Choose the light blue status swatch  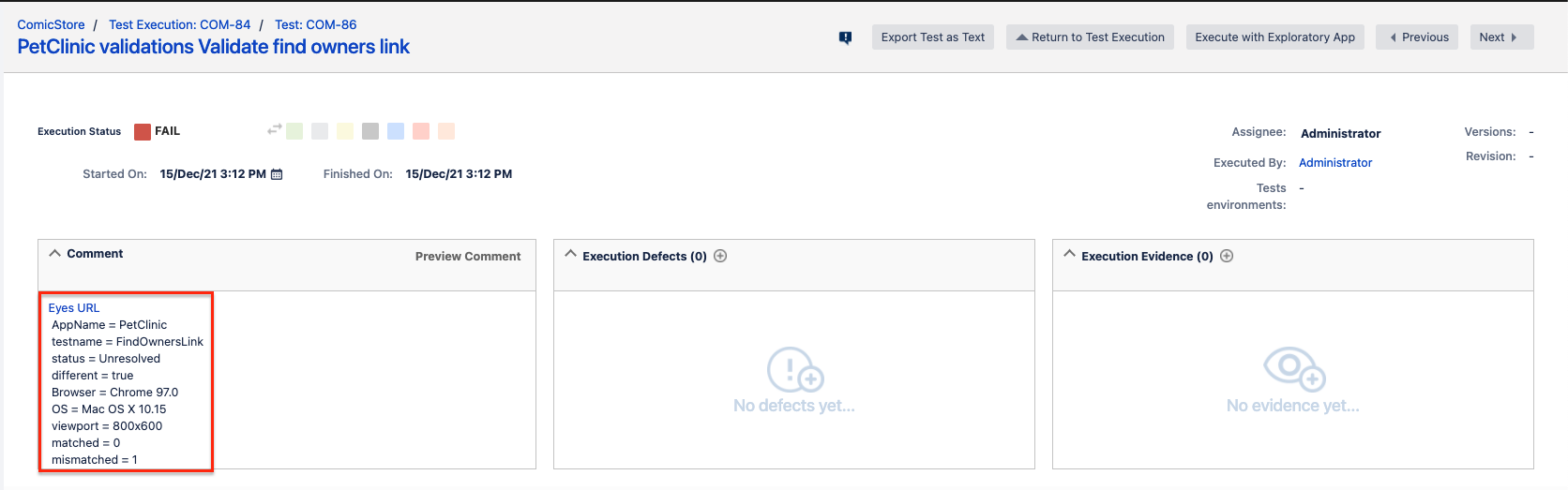(x=396, y=131)
